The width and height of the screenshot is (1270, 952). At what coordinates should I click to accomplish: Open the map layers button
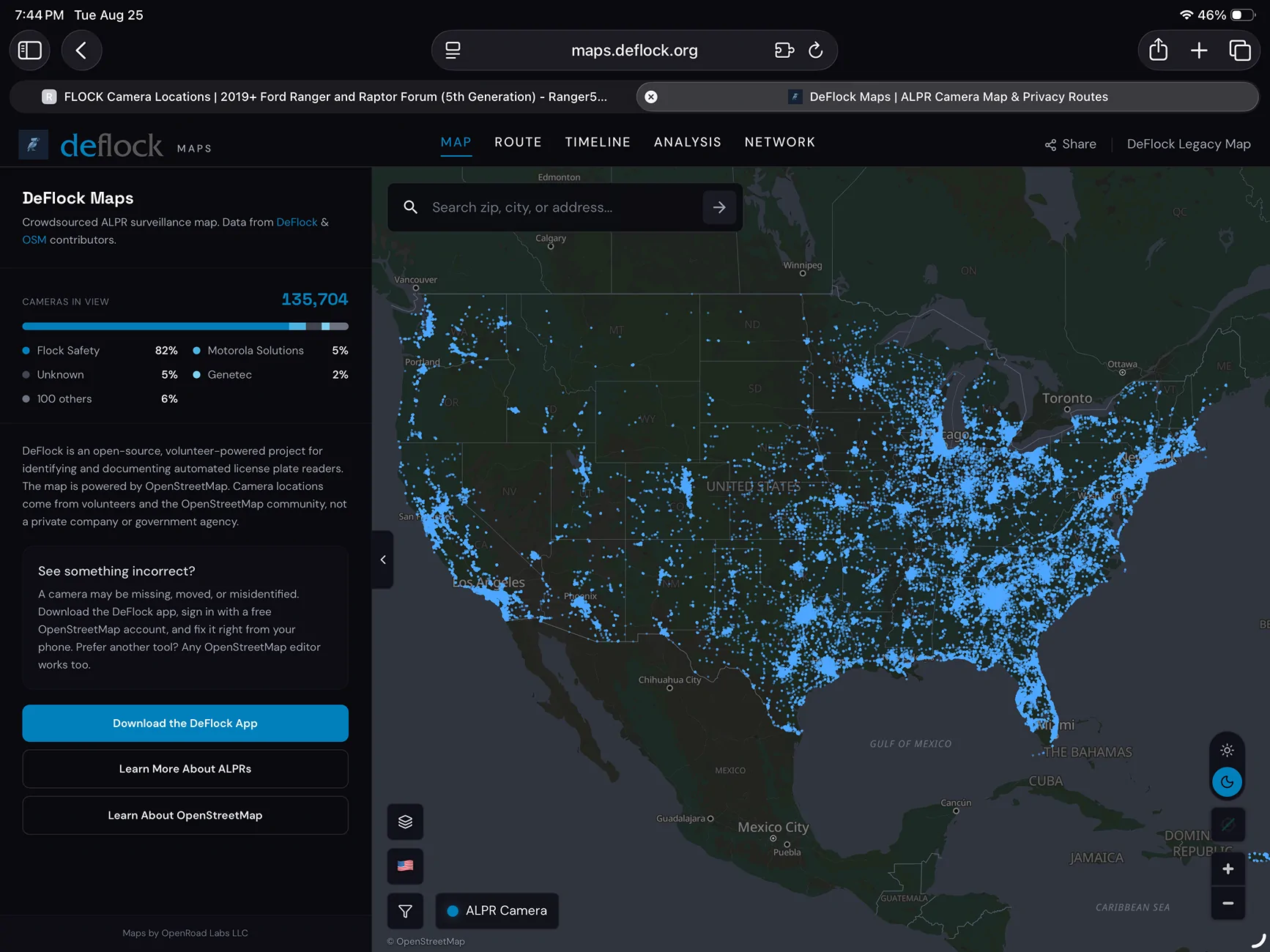coord(405,822)
